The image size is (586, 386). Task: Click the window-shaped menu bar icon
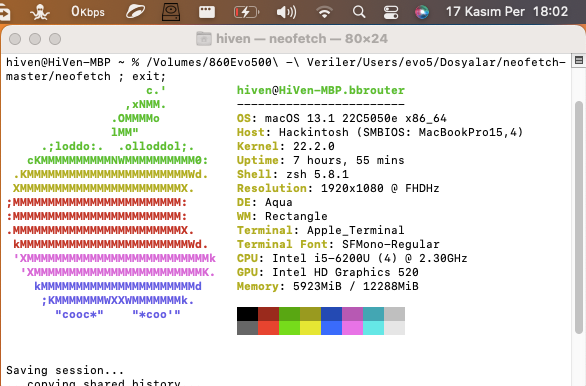click(x=207, y=12)
